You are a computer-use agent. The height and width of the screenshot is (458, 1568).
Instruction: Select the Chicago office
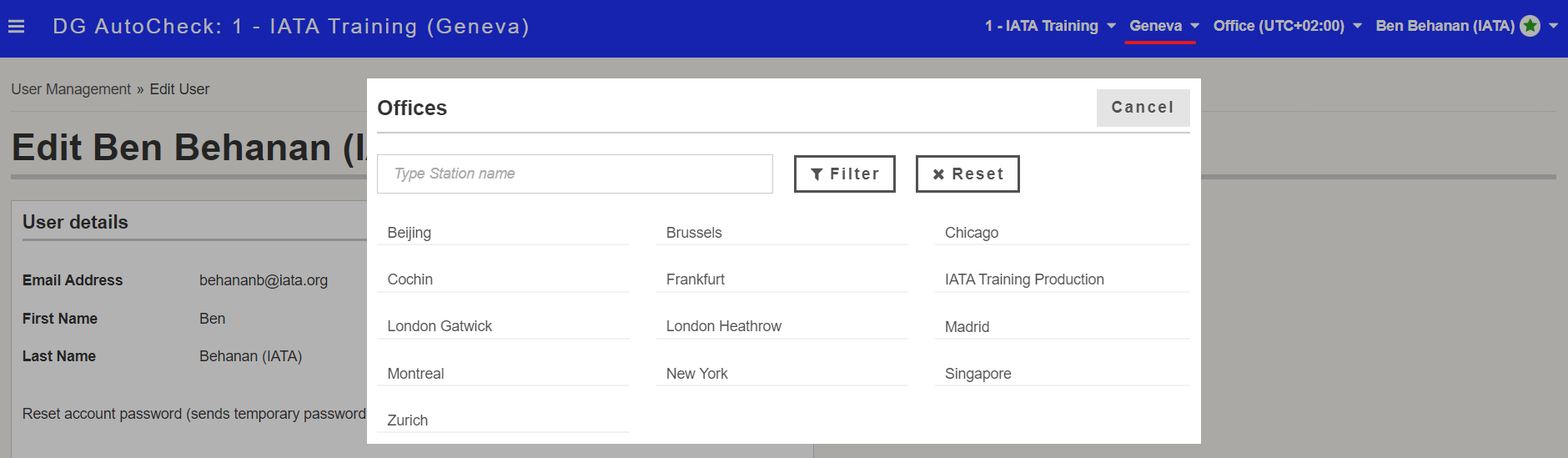point(1062,233)
